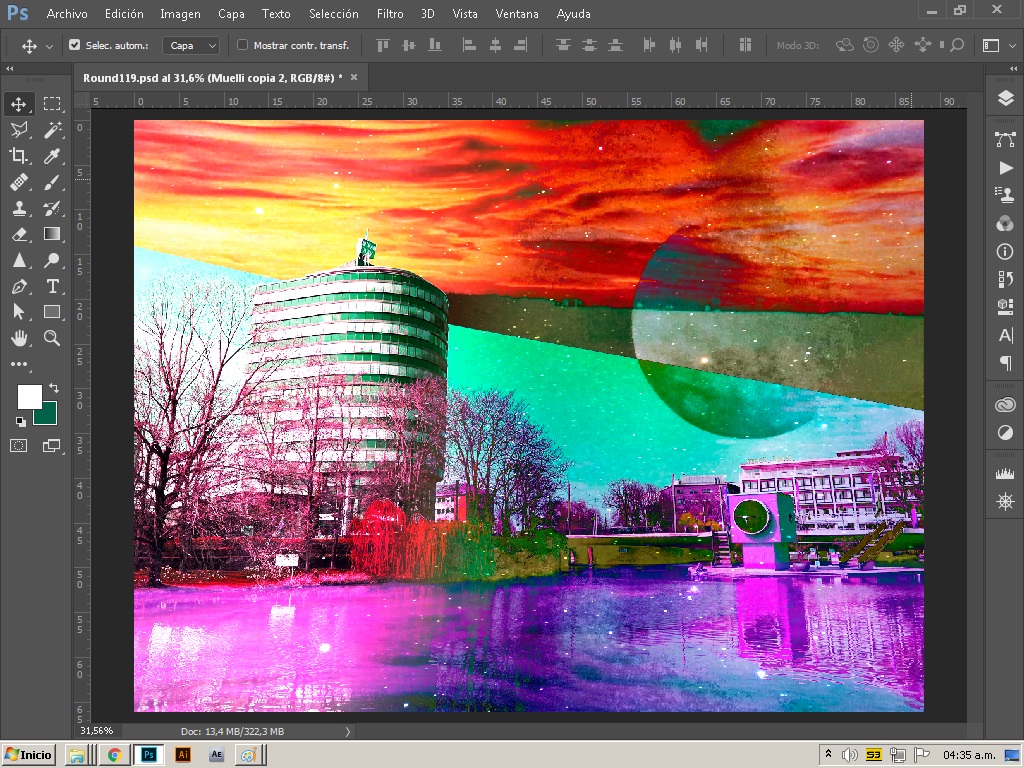1024x768 pixels.
Task: Select the Rectangle shape tool
Action: (52, 312)
